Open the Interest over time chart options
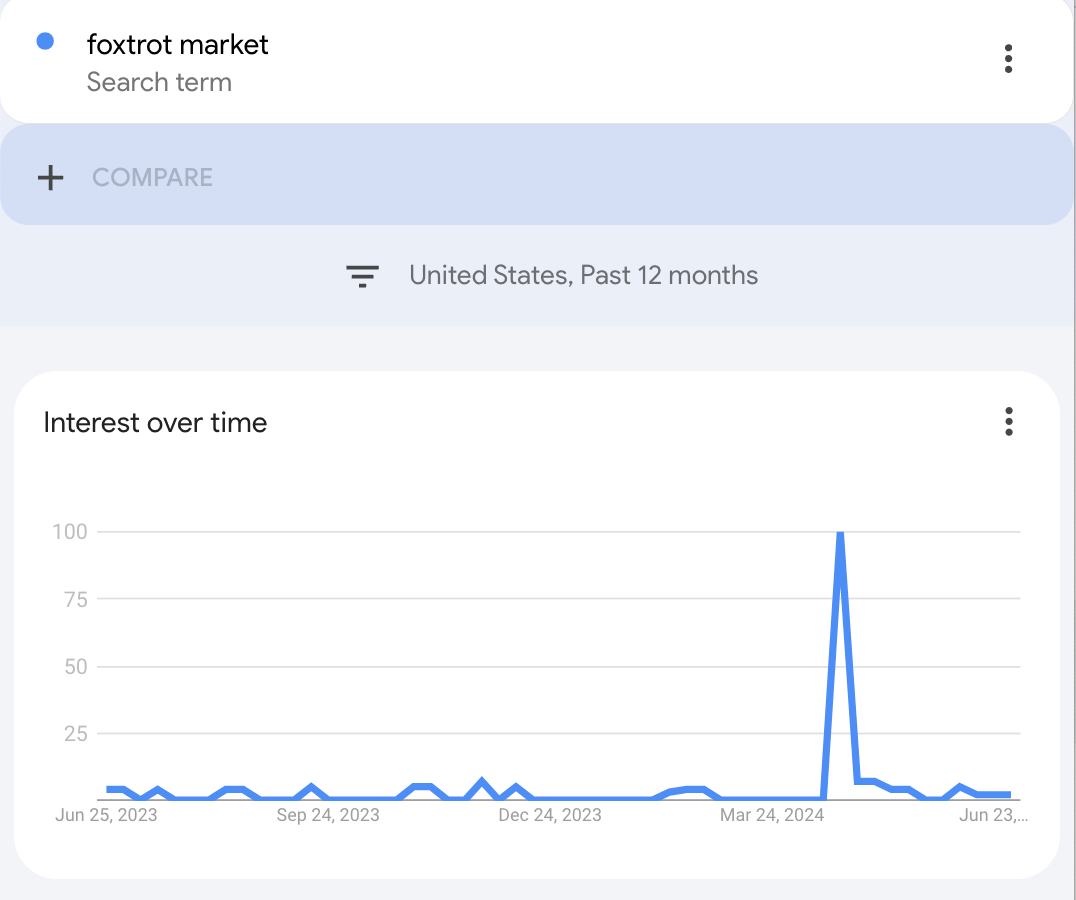The width and height of the screenshot is (1076, 900). coord(1008,422)
